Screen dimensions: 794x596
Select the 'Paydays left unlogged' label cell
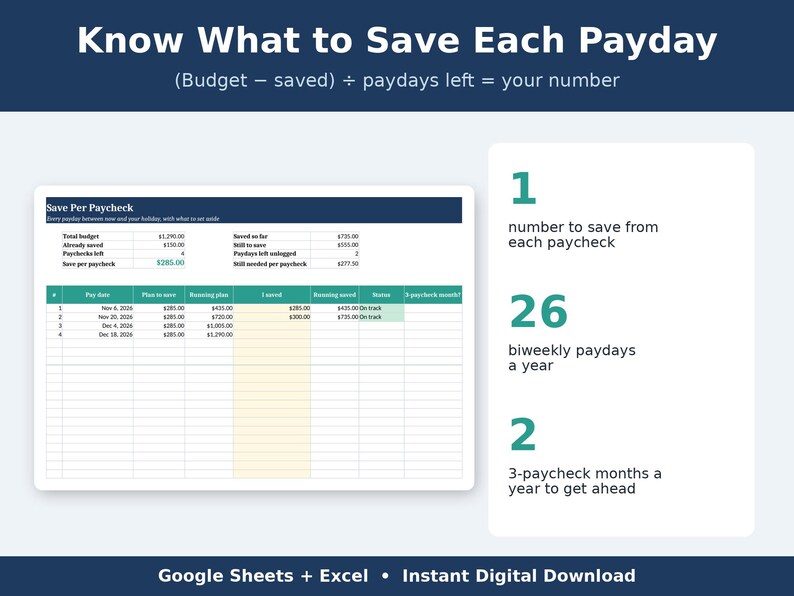[271, 254]
